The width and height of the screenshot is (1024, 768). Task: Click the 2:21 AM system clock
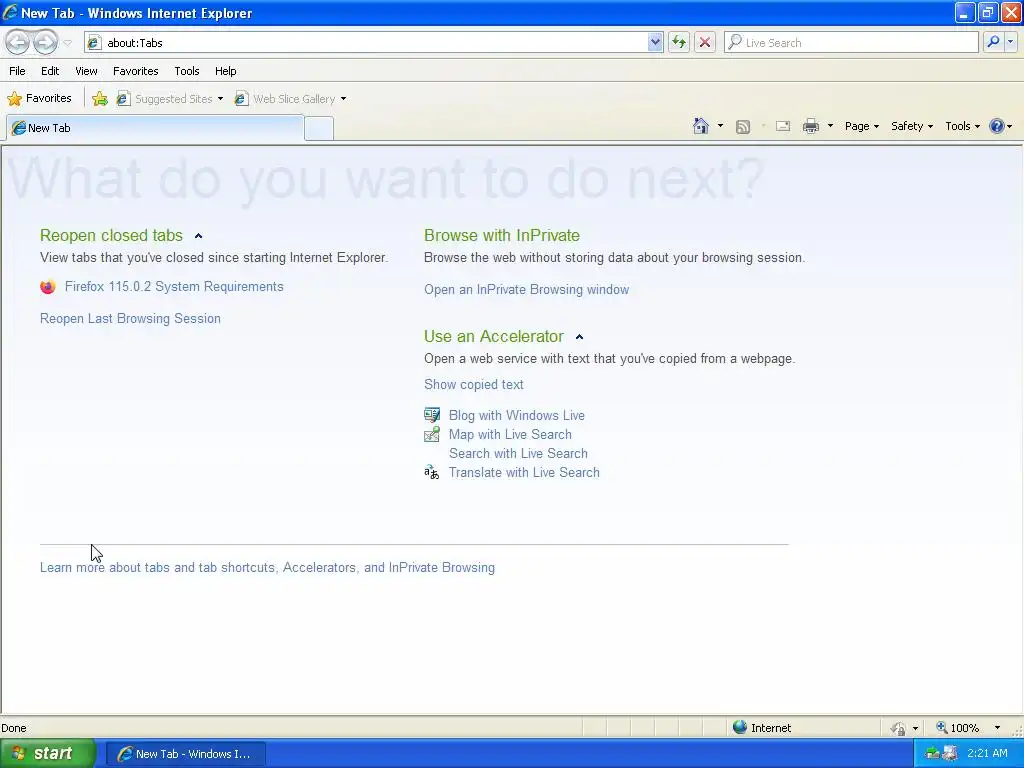[987, 753]
